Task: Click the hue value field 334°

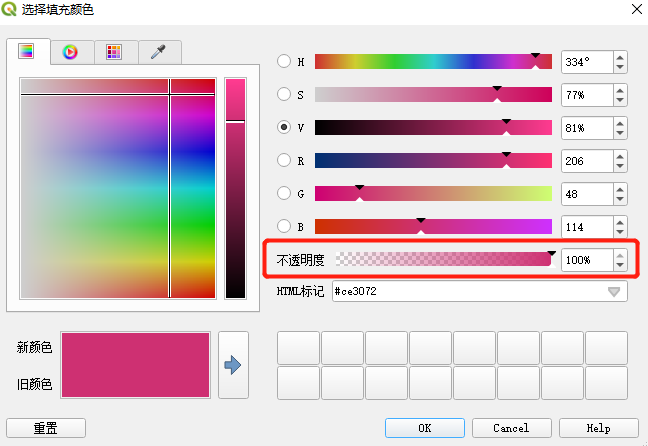Action: (x=587, y=62)
